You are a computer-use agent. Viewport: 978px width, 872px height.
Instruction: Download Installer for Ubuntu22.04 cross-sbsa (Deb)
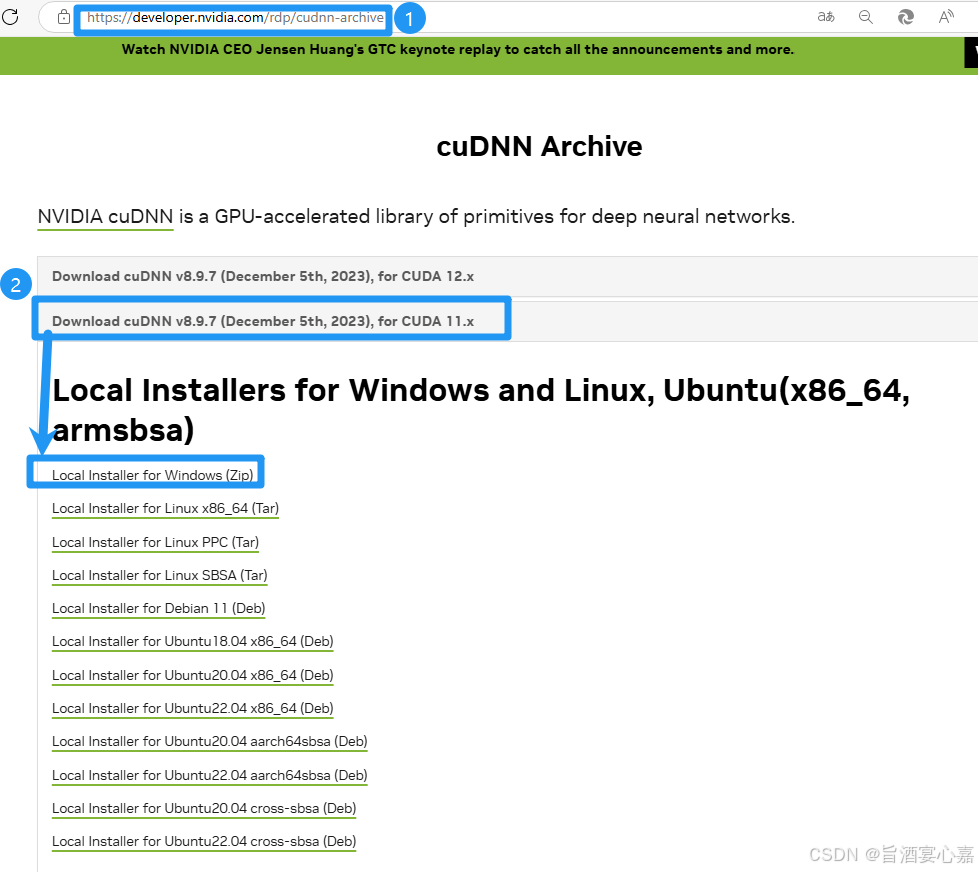[204, 841]
